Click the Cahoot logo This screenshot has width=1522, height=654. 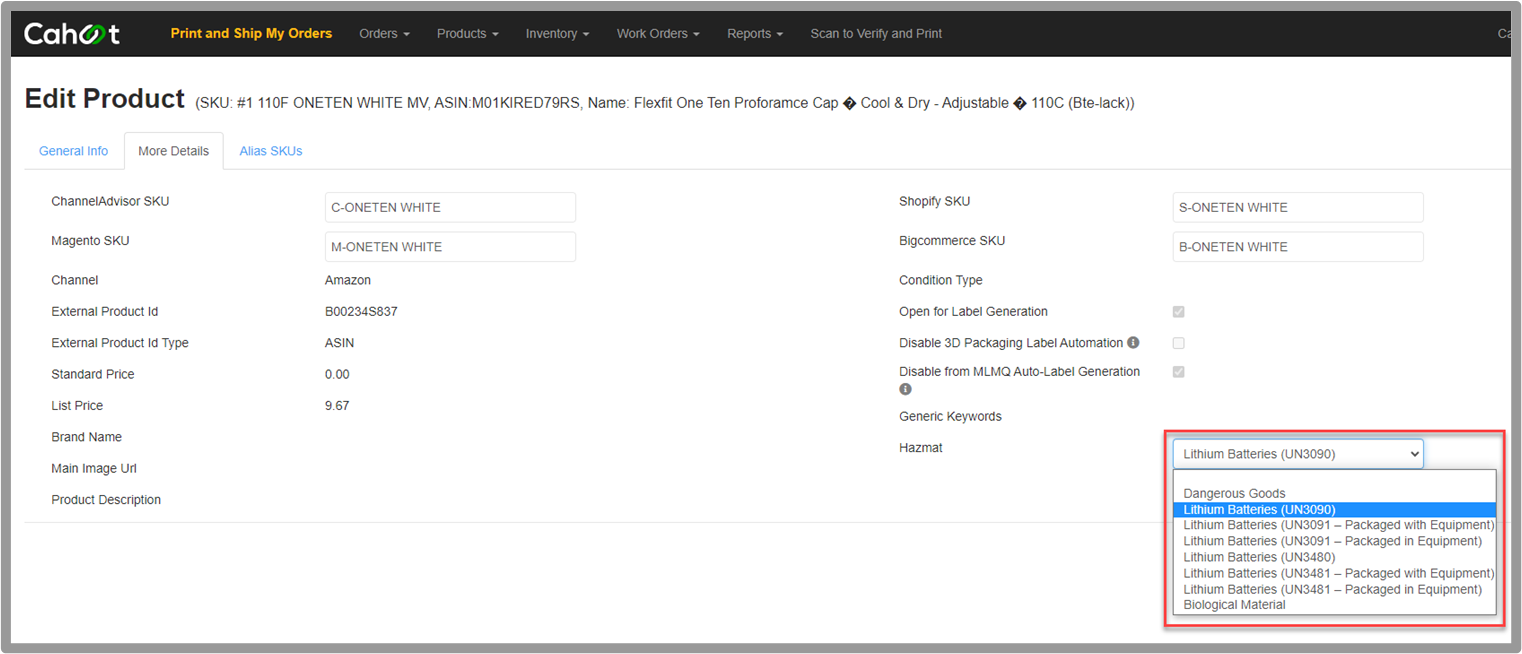point(72,33)
